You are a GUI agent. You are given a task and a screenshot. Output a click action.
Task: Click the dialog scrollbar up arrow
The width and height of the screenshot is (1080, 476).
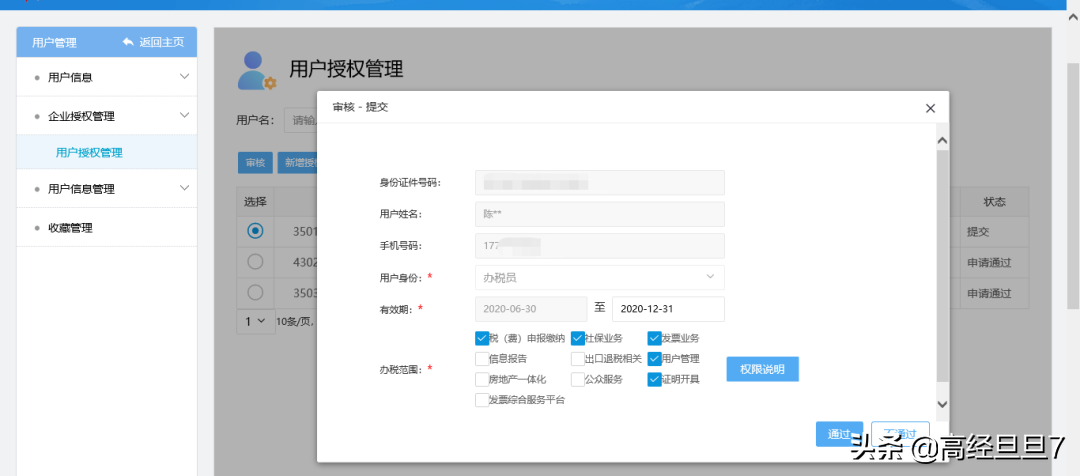(943, 141)
